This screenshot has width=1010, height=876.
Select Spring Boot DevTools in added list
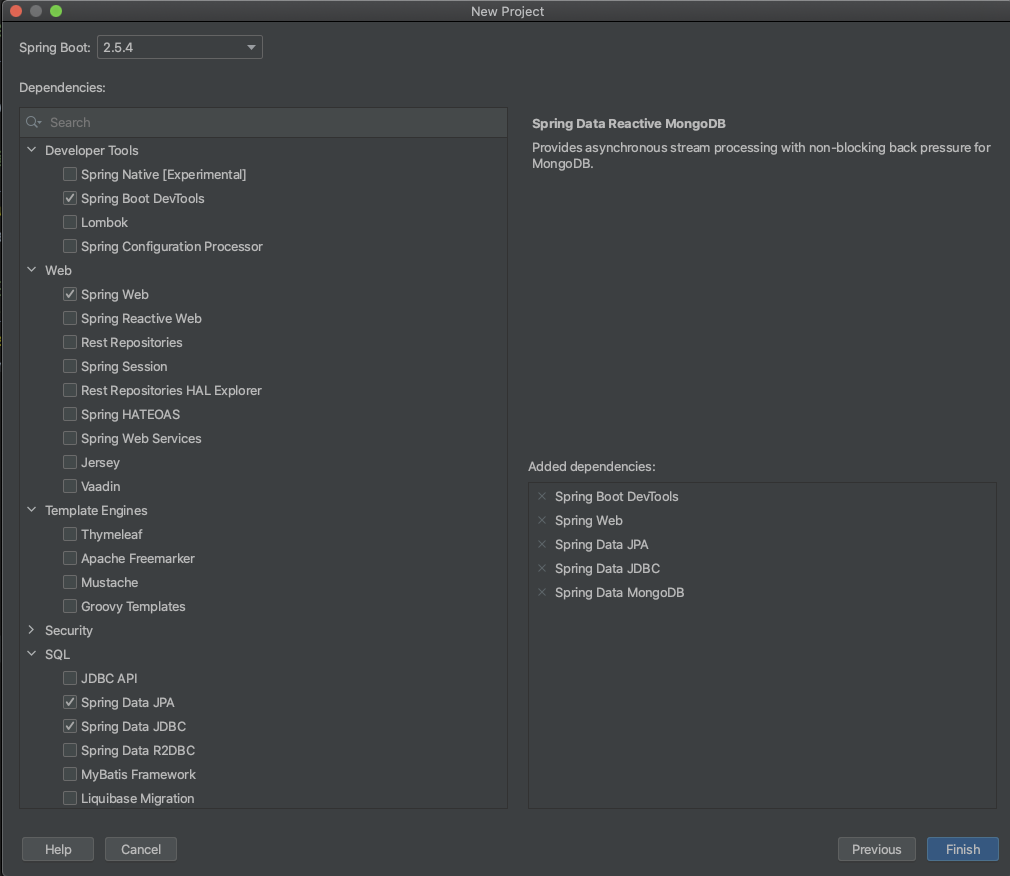[x=616, y=497]
